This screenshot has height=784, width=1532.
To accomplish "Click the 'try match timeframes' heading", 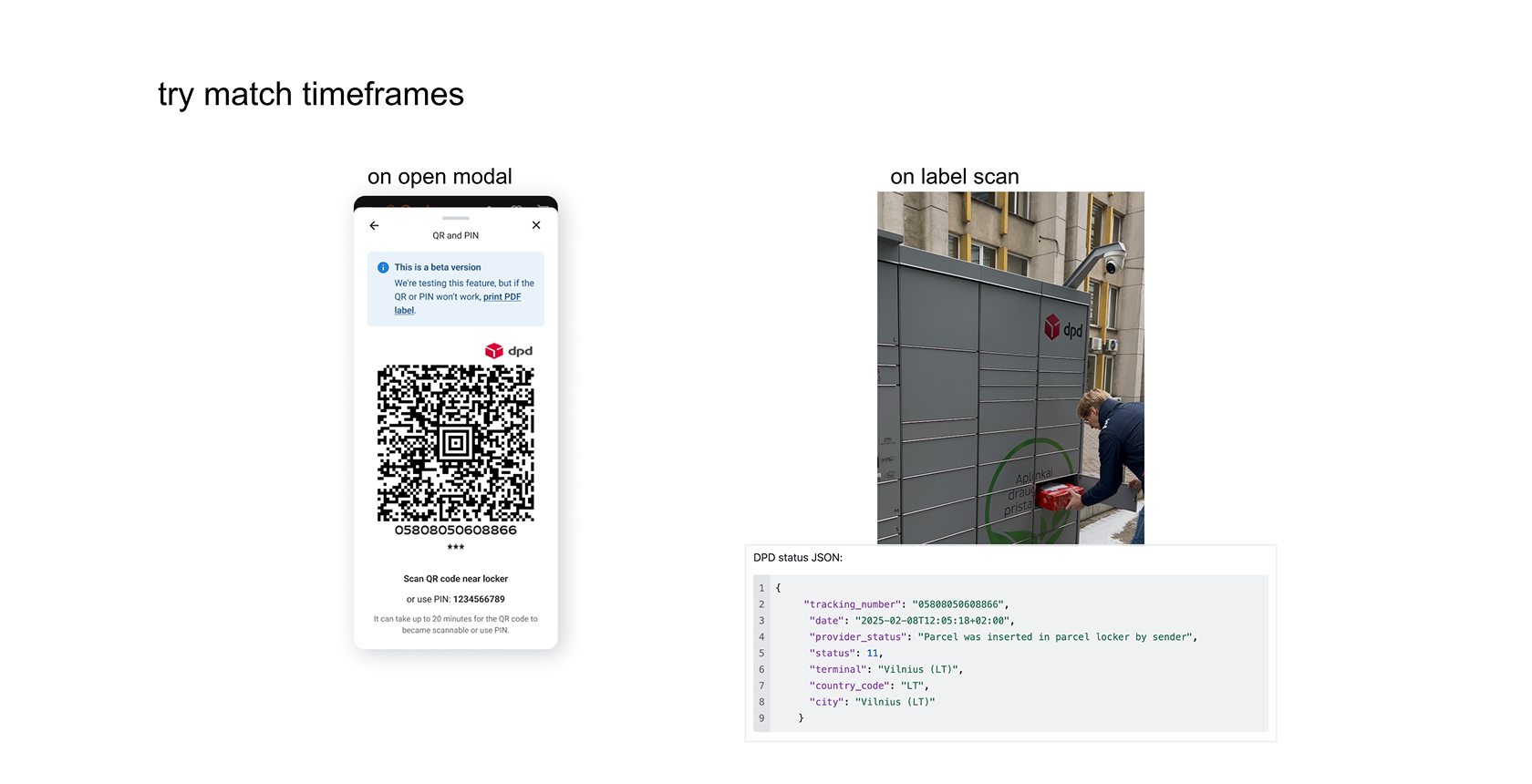I will [x=311, y=94].
